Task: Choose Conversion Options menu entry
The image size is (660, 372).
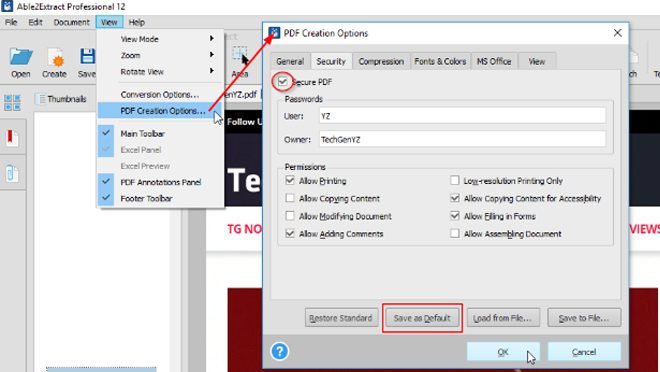Action: point(161,94)
